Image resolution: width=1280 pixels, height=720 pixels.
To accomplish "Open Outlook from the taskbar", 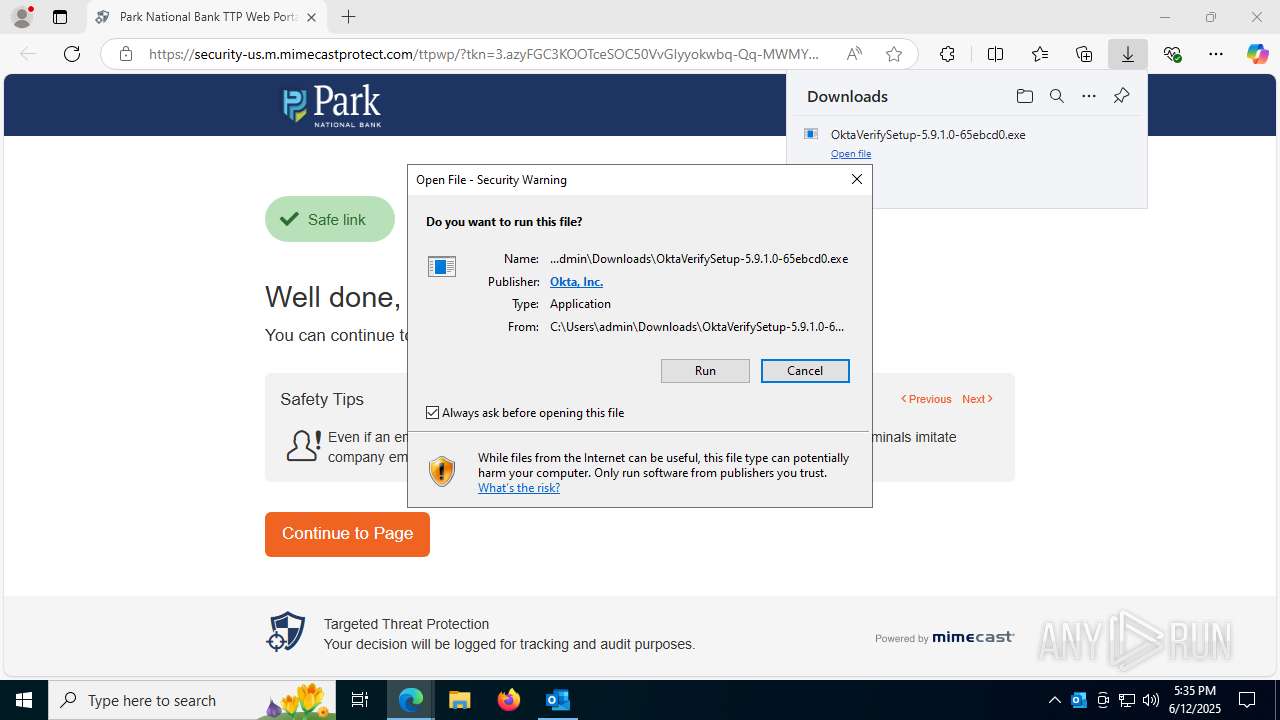I will click(557, 700).
